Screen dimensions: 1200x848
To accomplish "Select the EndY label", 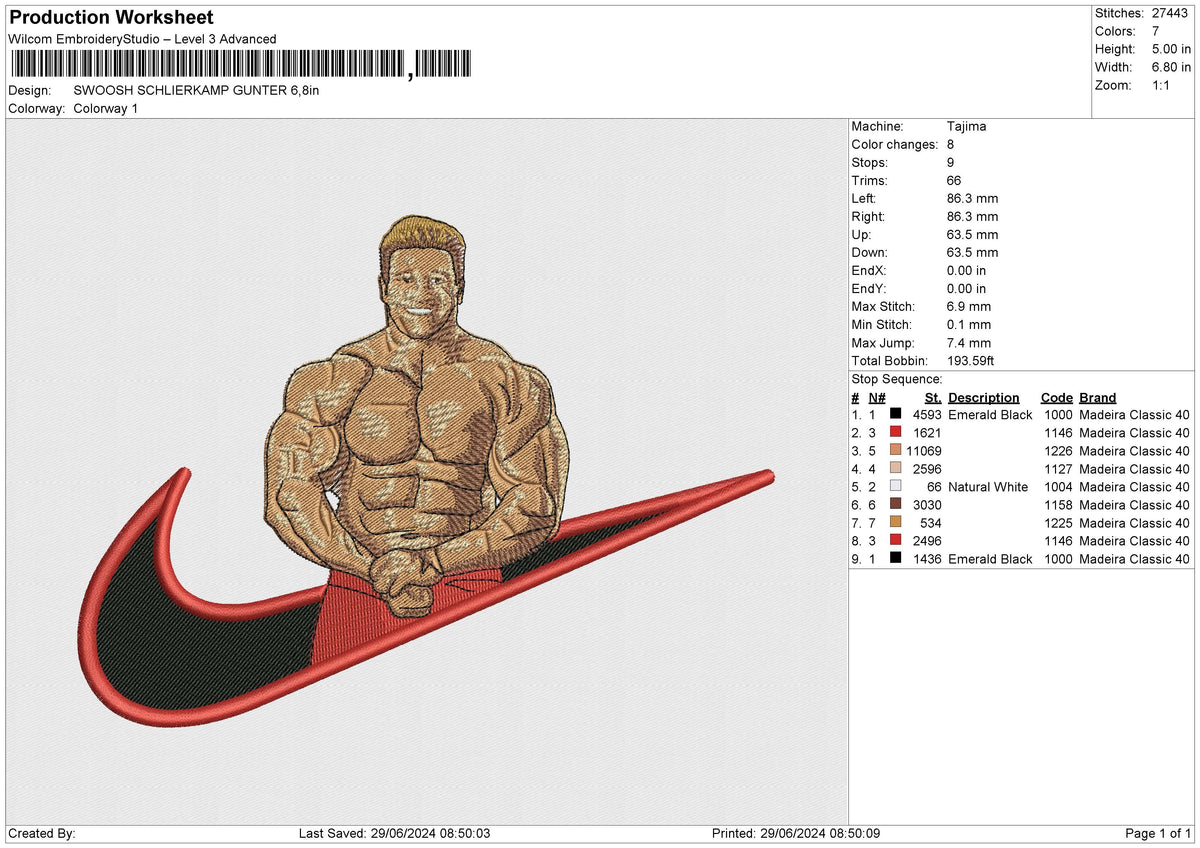I will pos(869,289).
